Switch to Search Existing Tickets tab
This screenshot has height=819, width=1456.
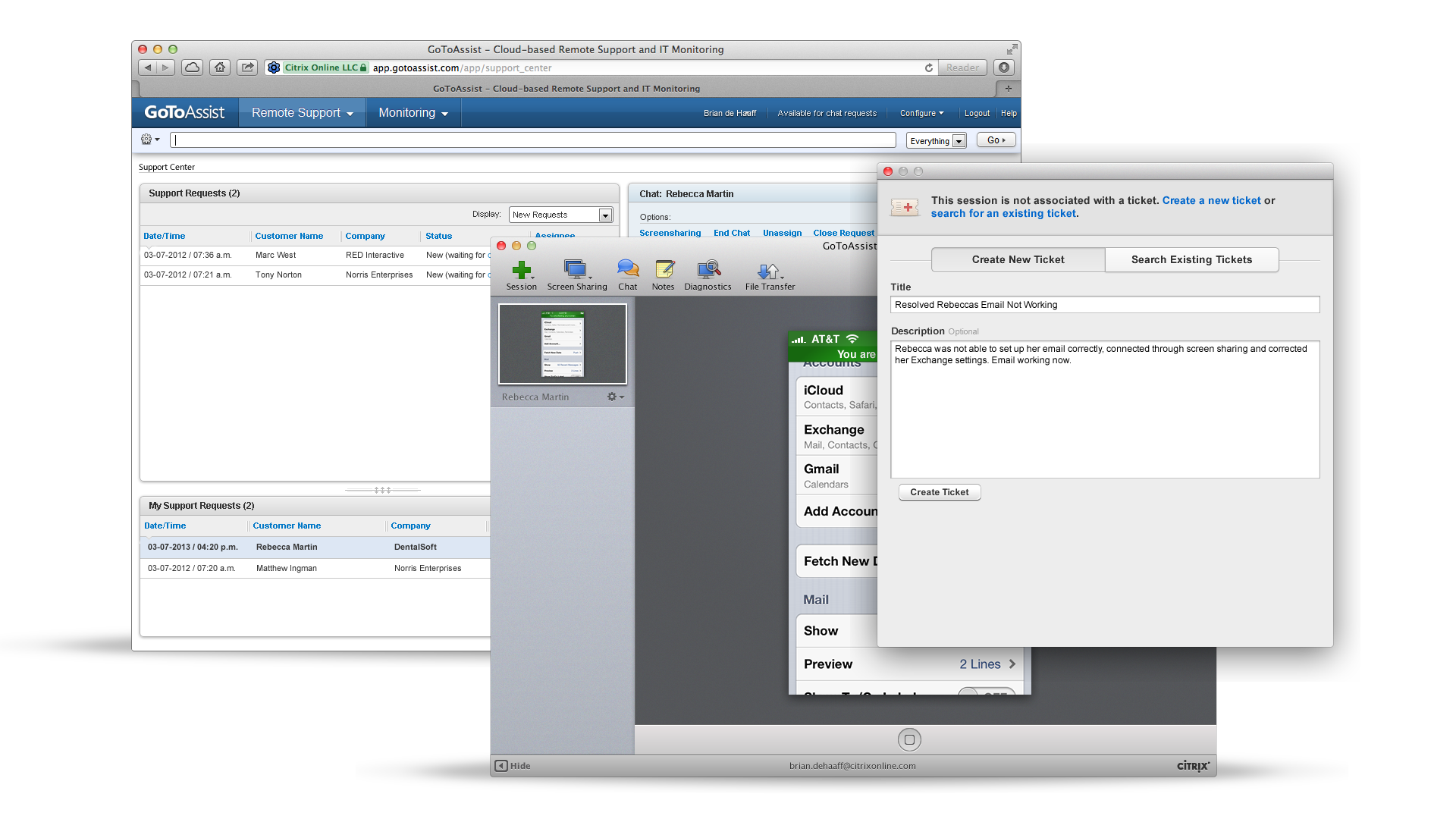tap(1191, 259)
